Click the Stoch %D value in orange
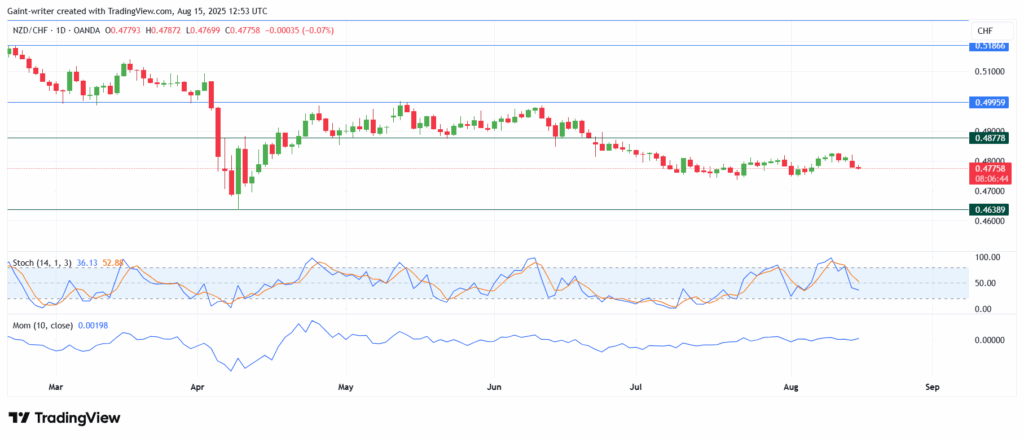This screenshot has width=1024, height=439. 112,263
